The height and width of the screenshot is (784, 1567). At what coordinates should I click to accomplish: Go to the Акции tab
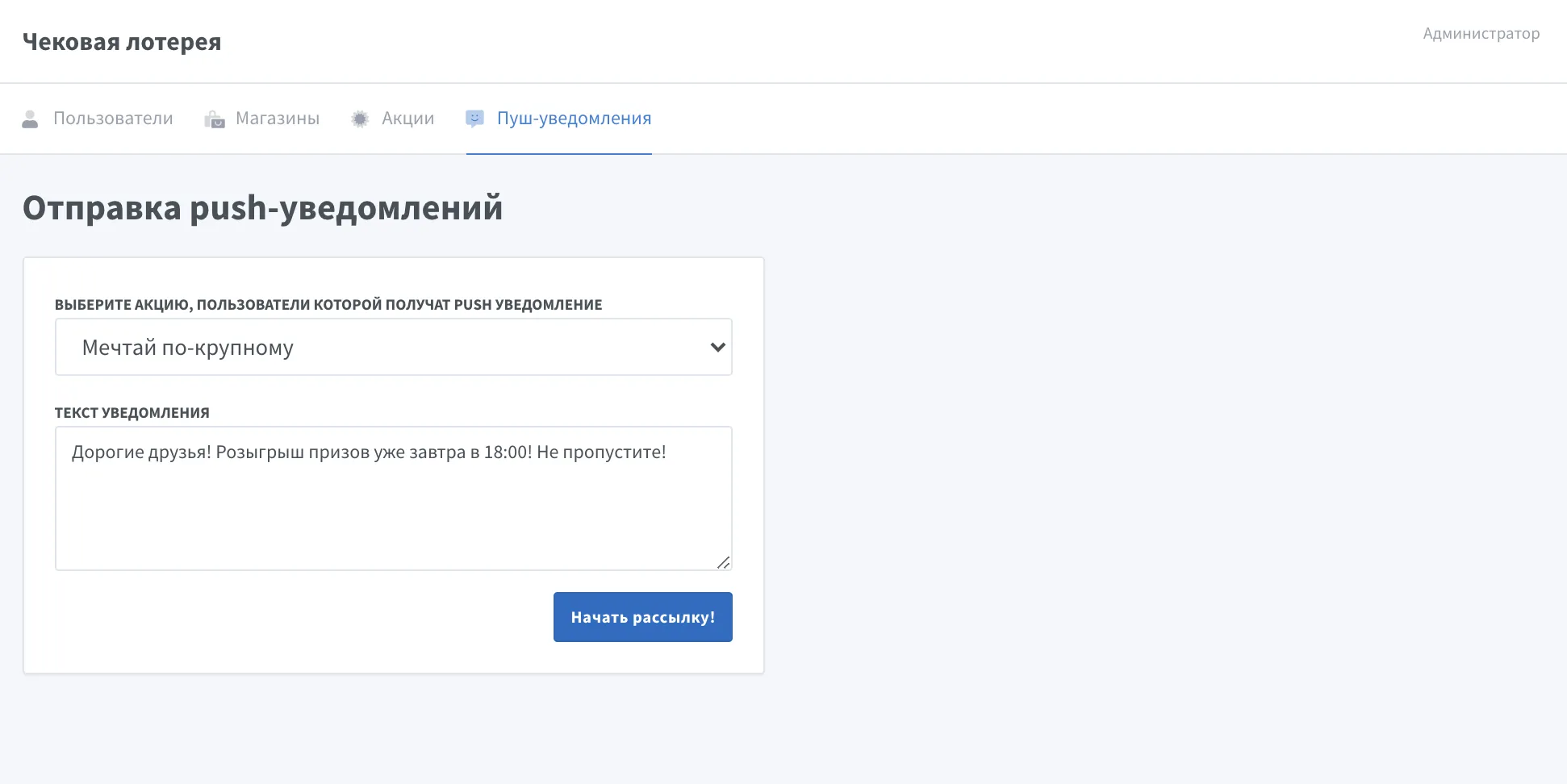click(x=407, y=119)
